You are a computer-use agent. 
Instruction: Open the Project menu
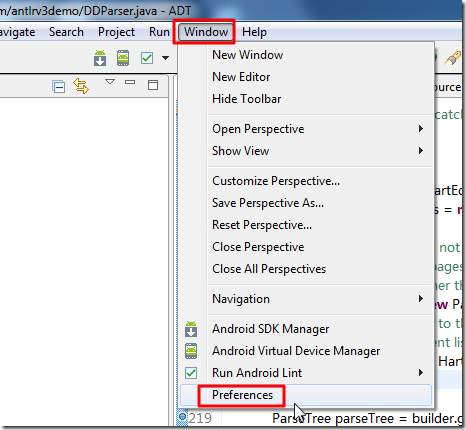(x=116, y=32)
